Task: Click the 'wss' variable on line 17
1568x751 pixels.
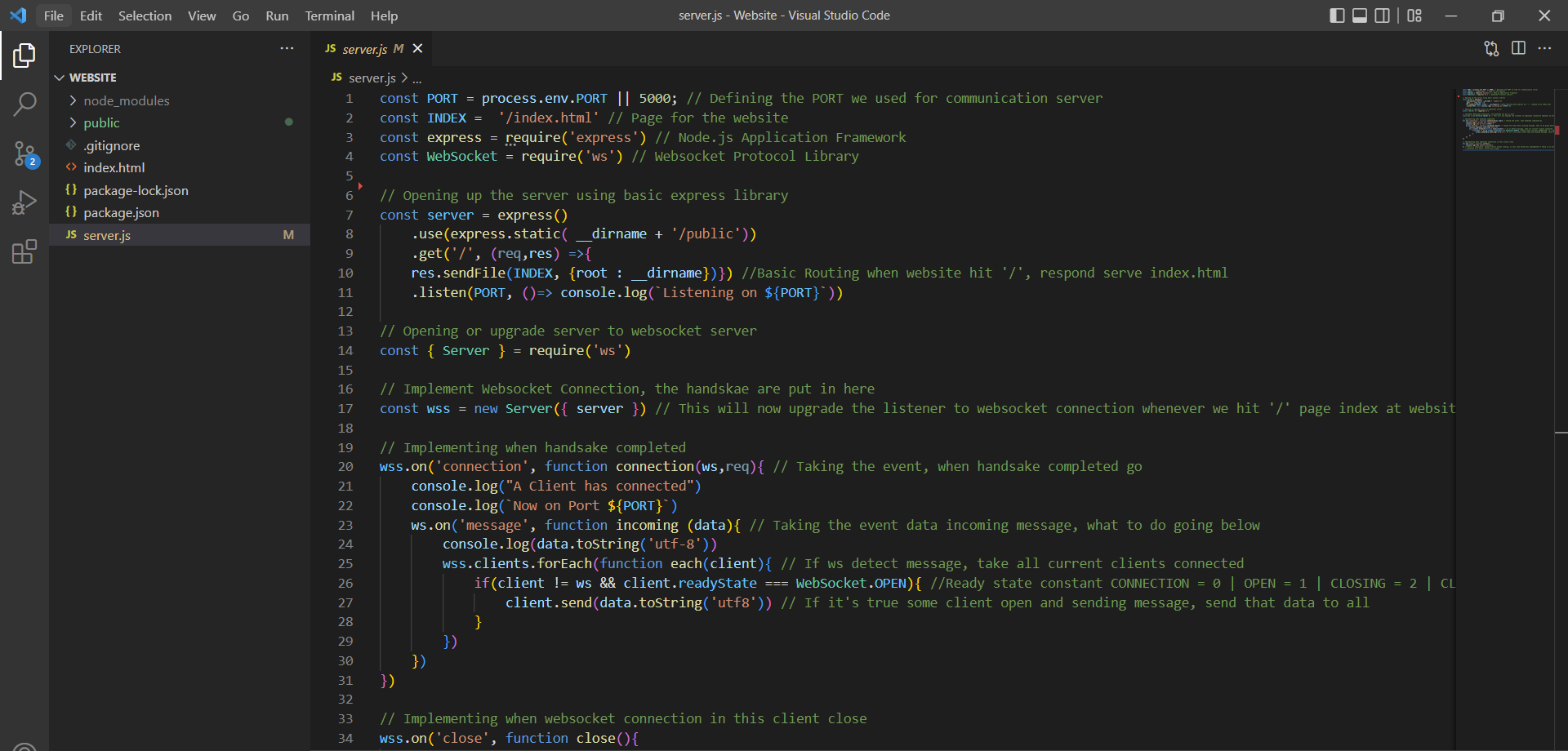Action: coord(439,408)
